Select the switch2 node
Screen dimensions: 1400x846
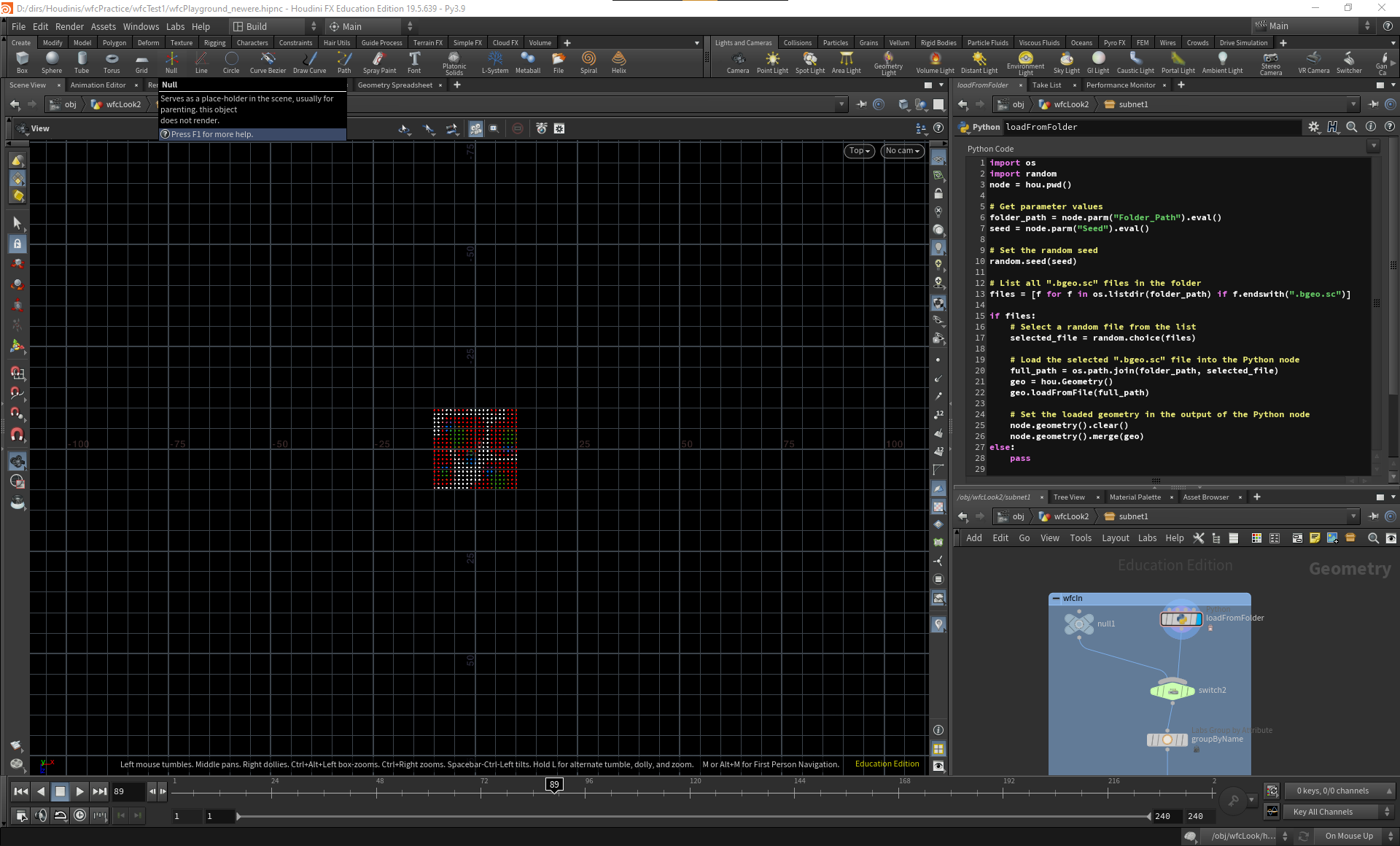click(1172, 690)
